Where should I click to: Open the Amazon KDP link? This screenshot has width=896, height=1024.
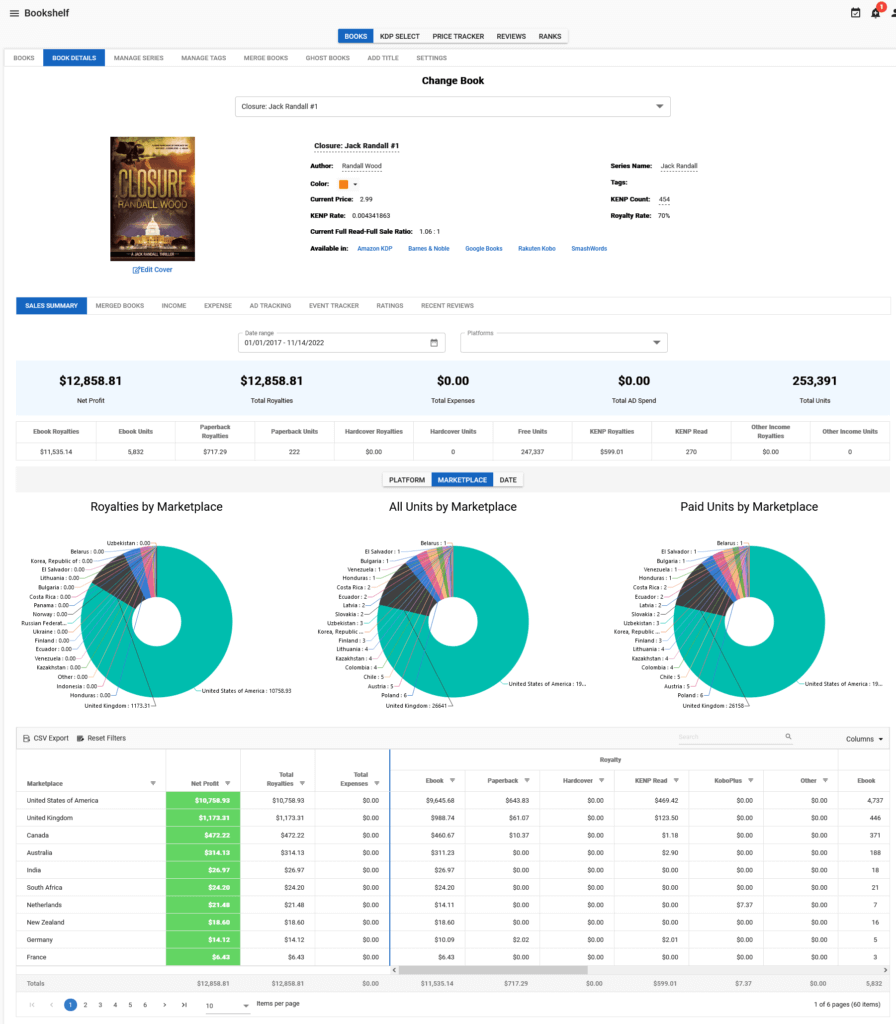click(x=374, y=248)
